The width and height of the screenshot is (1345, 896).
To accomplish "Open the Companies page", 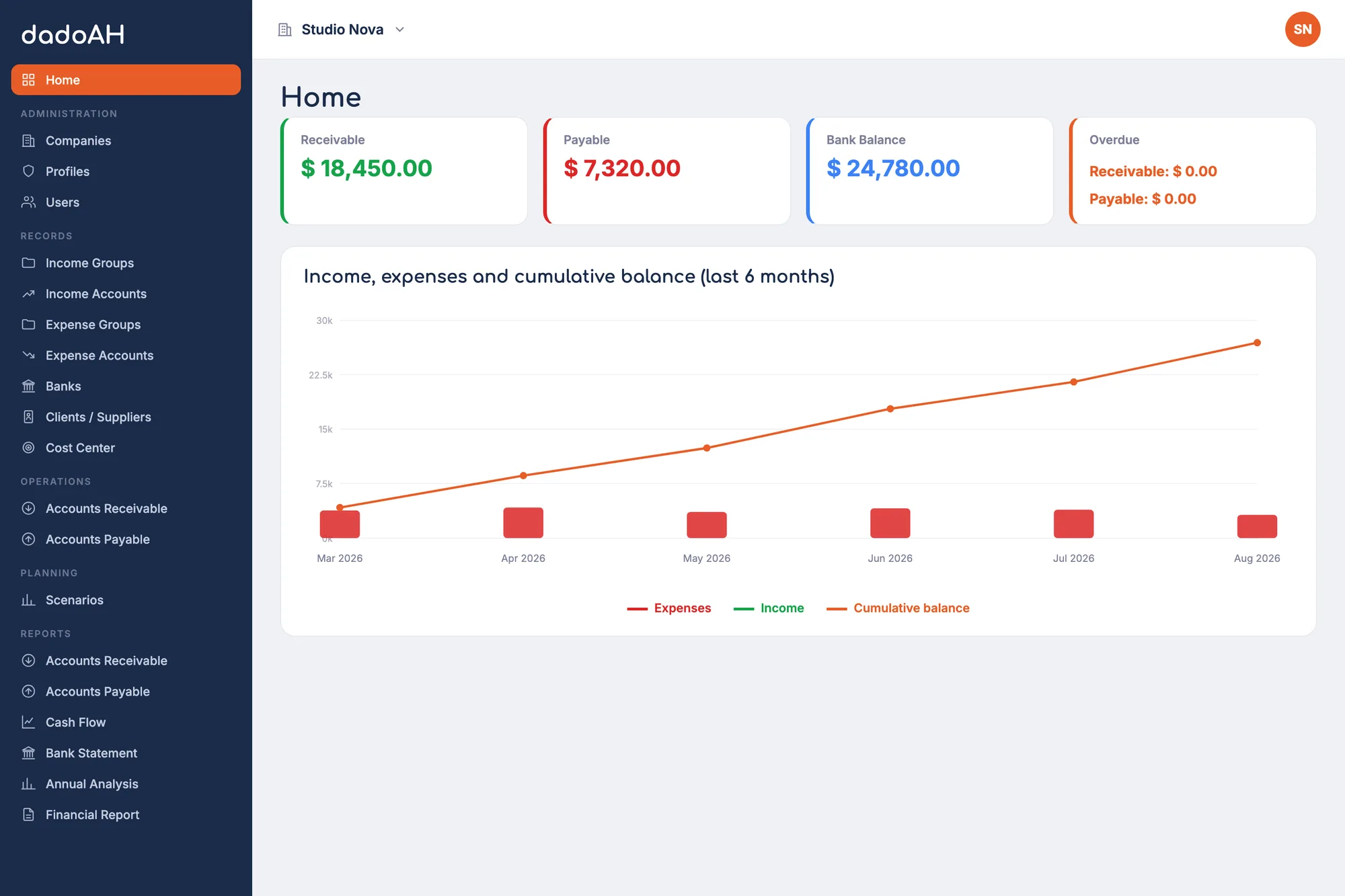I will (126, 140).
